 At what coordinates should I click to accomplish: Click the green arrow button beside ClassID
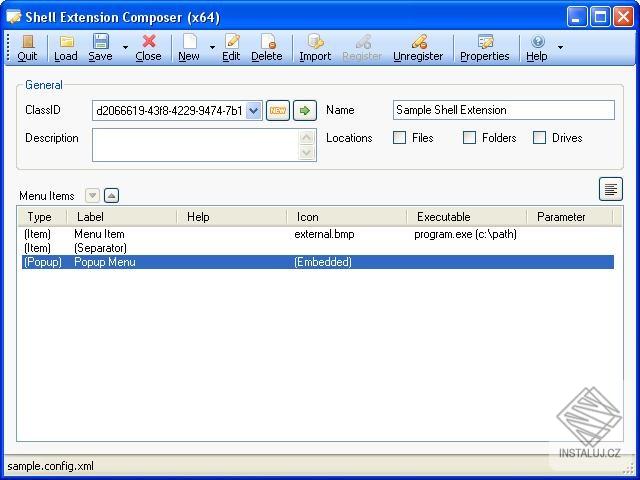305,111
